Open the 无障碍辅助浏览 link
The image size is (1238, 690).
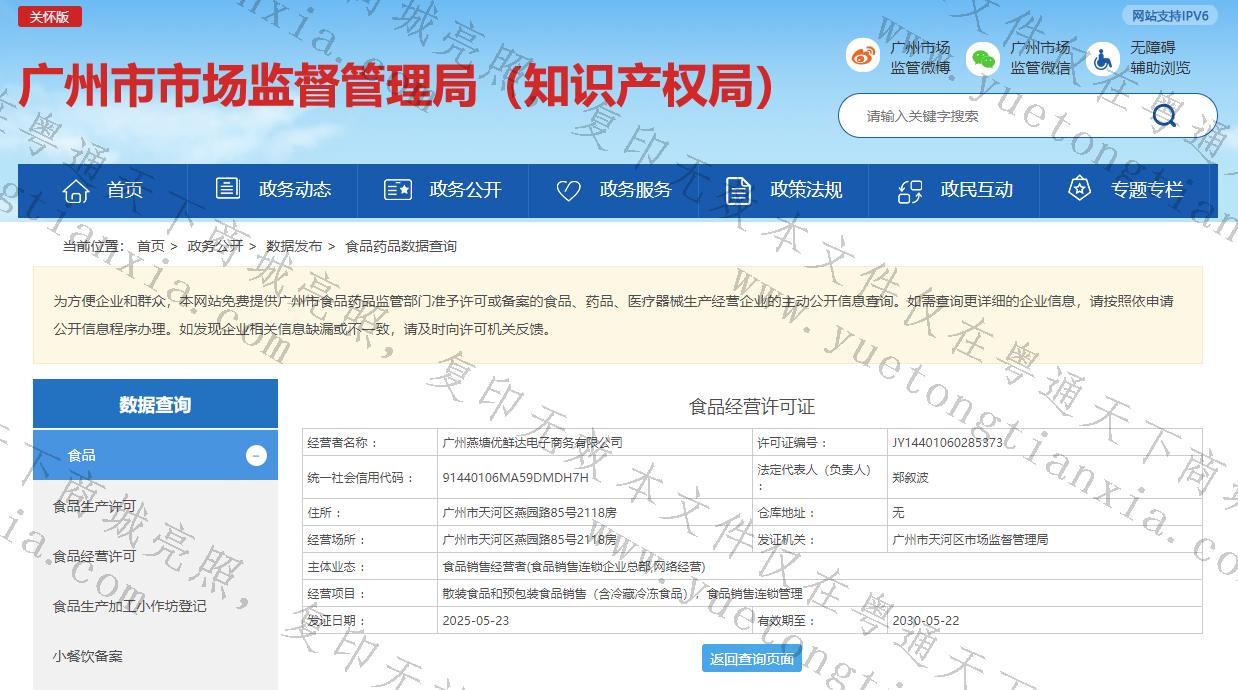tap(1160, 58)
